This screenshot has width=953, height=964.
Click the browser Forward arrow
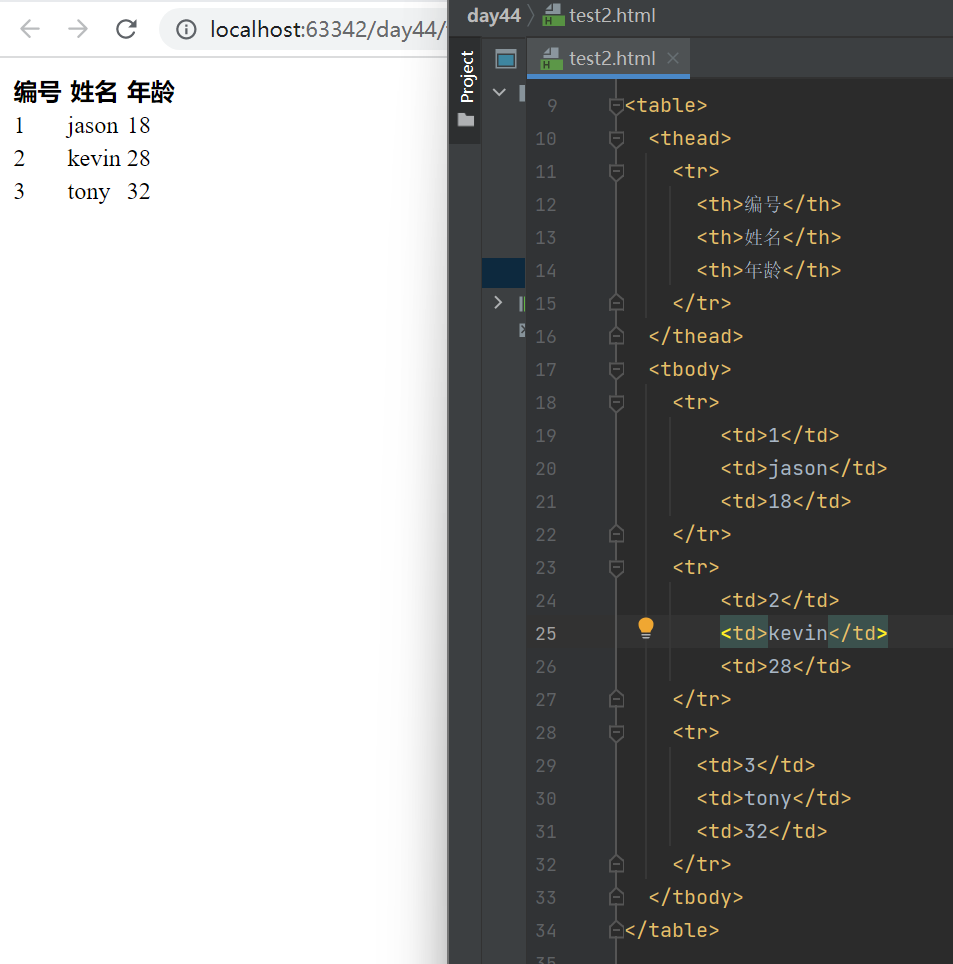(78, 29)
